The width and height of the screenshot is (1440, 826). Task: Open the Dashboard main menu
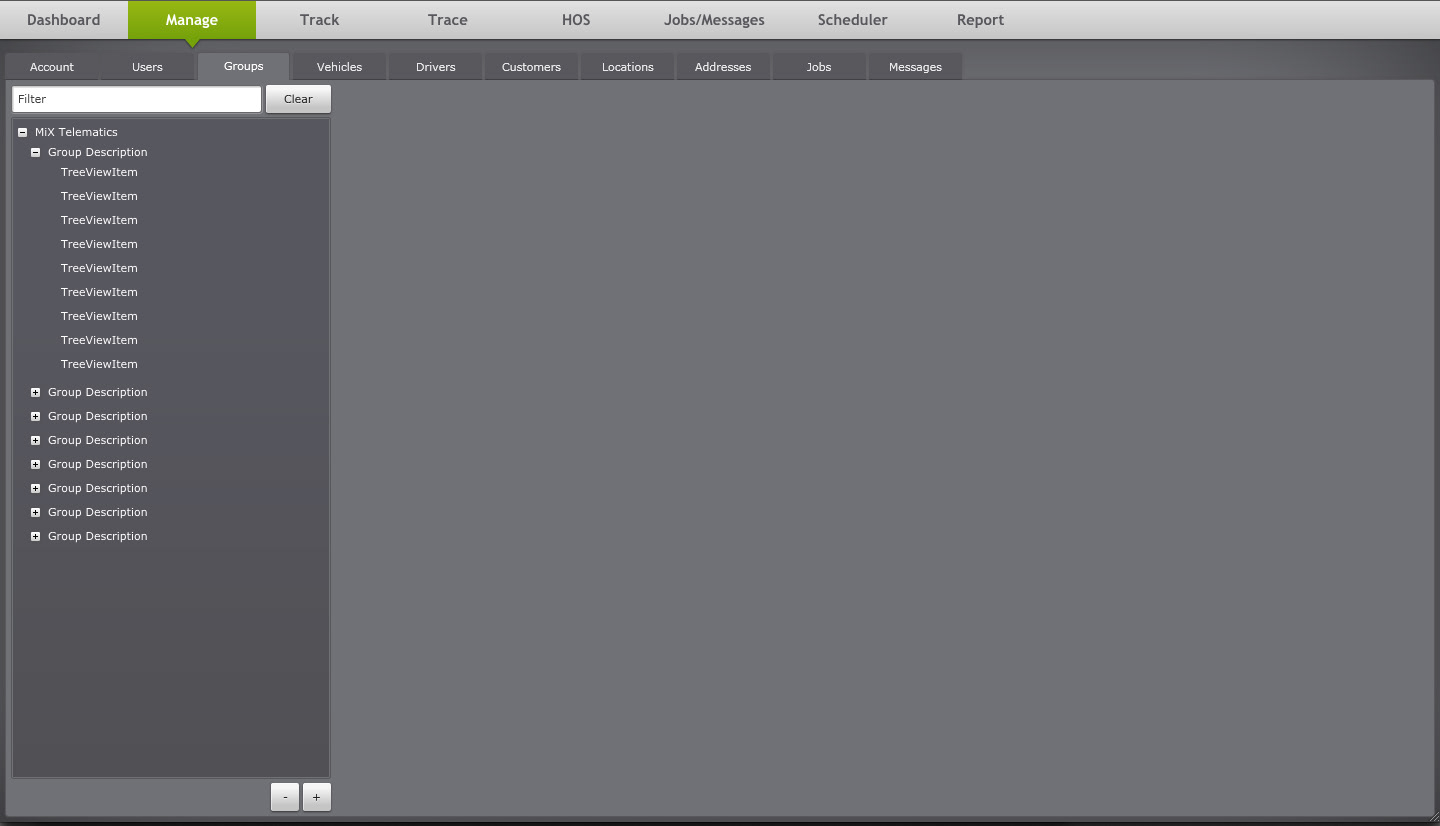point(64,20)
